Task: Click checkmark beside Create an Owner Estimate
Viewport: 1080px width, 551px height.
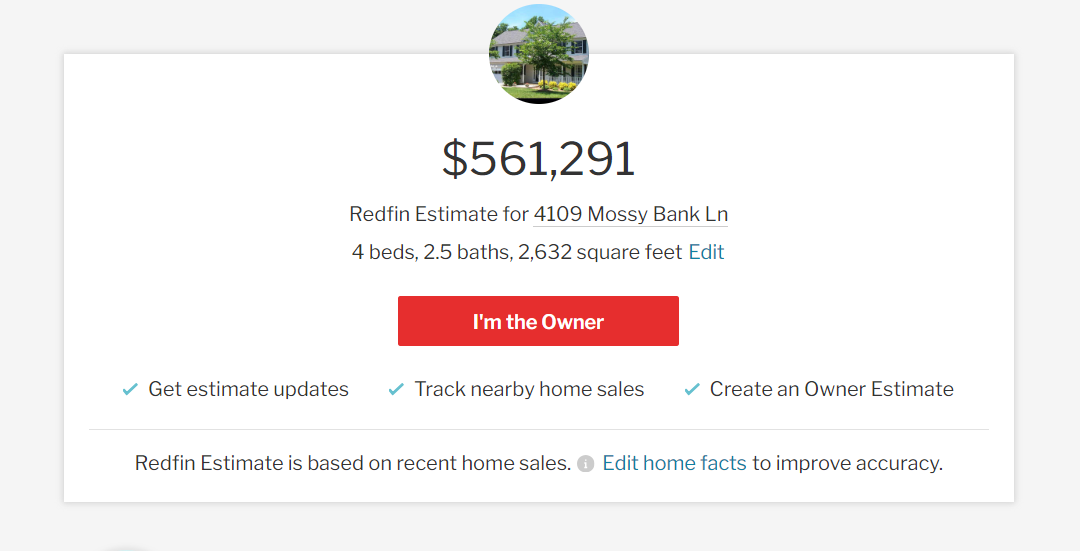Action: [x=692, y=389]
